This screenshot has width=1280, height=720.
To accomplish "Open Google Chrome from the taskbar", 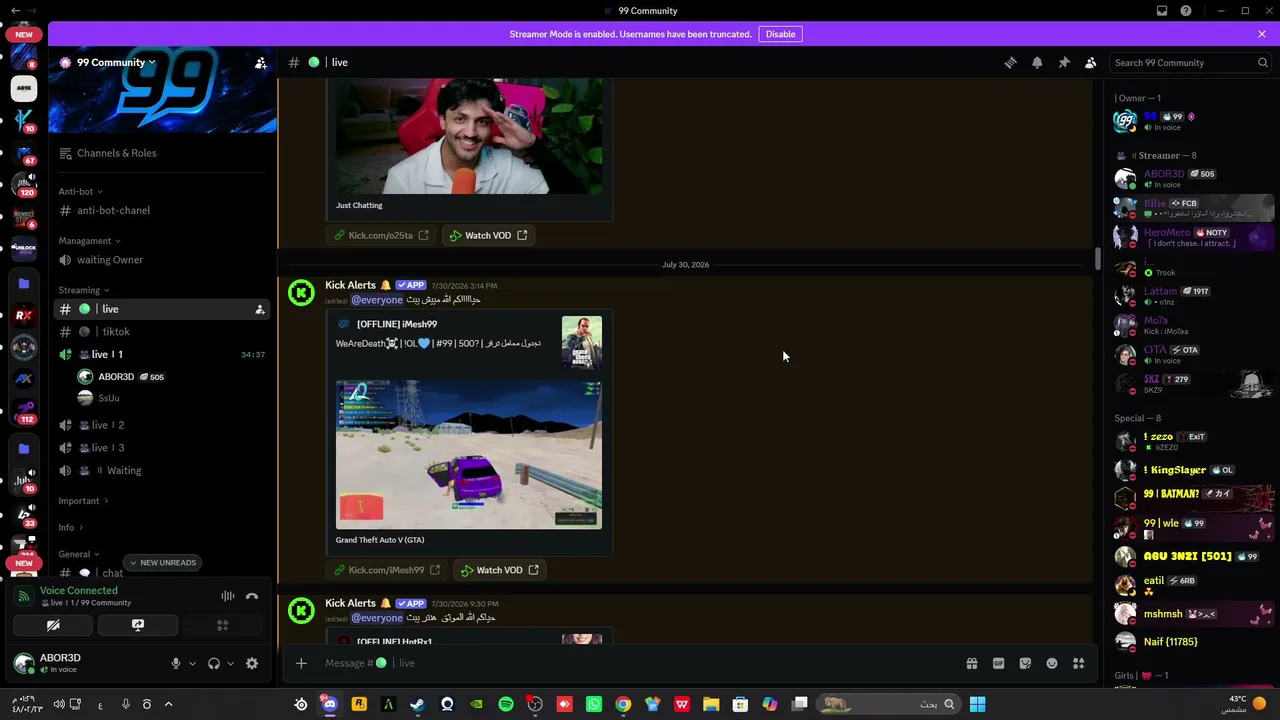I will tap(623, 704).
